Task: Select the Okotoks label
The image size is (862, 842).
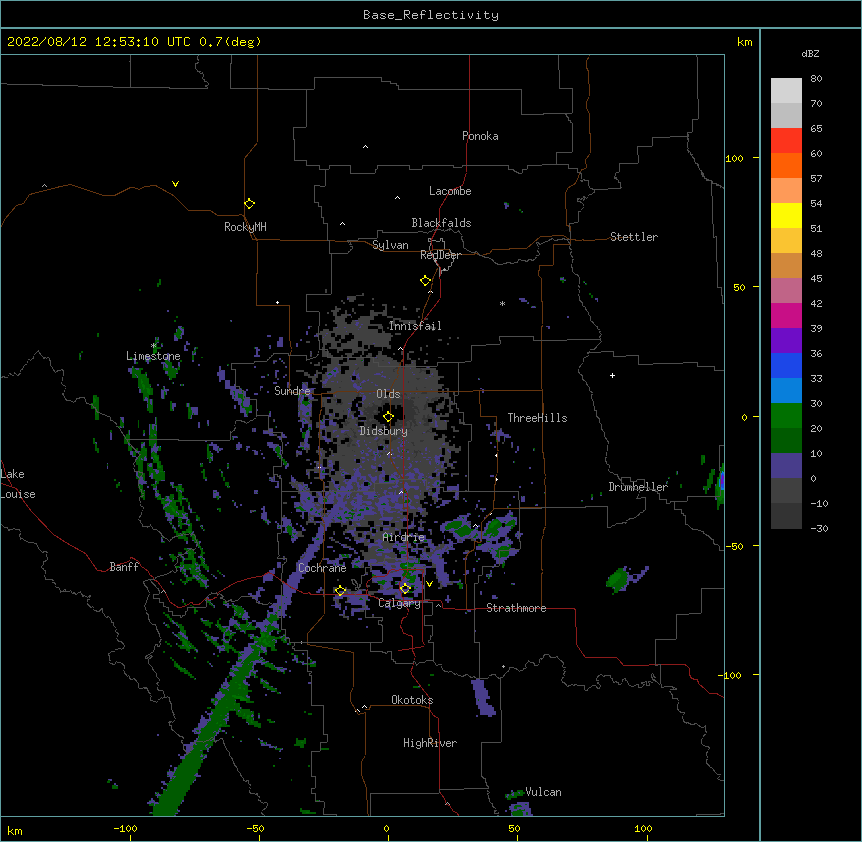Action: (412, 700)
